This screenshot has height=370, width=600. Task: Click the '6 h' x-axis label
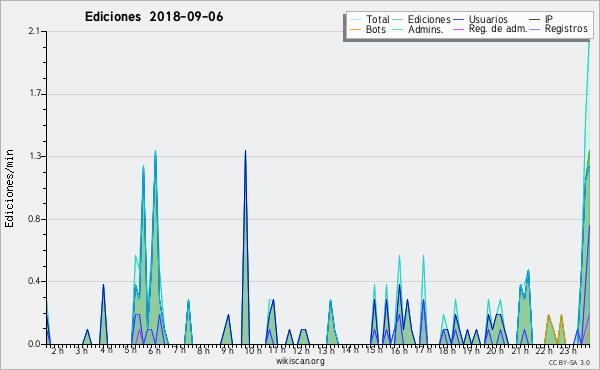point(154,351)
